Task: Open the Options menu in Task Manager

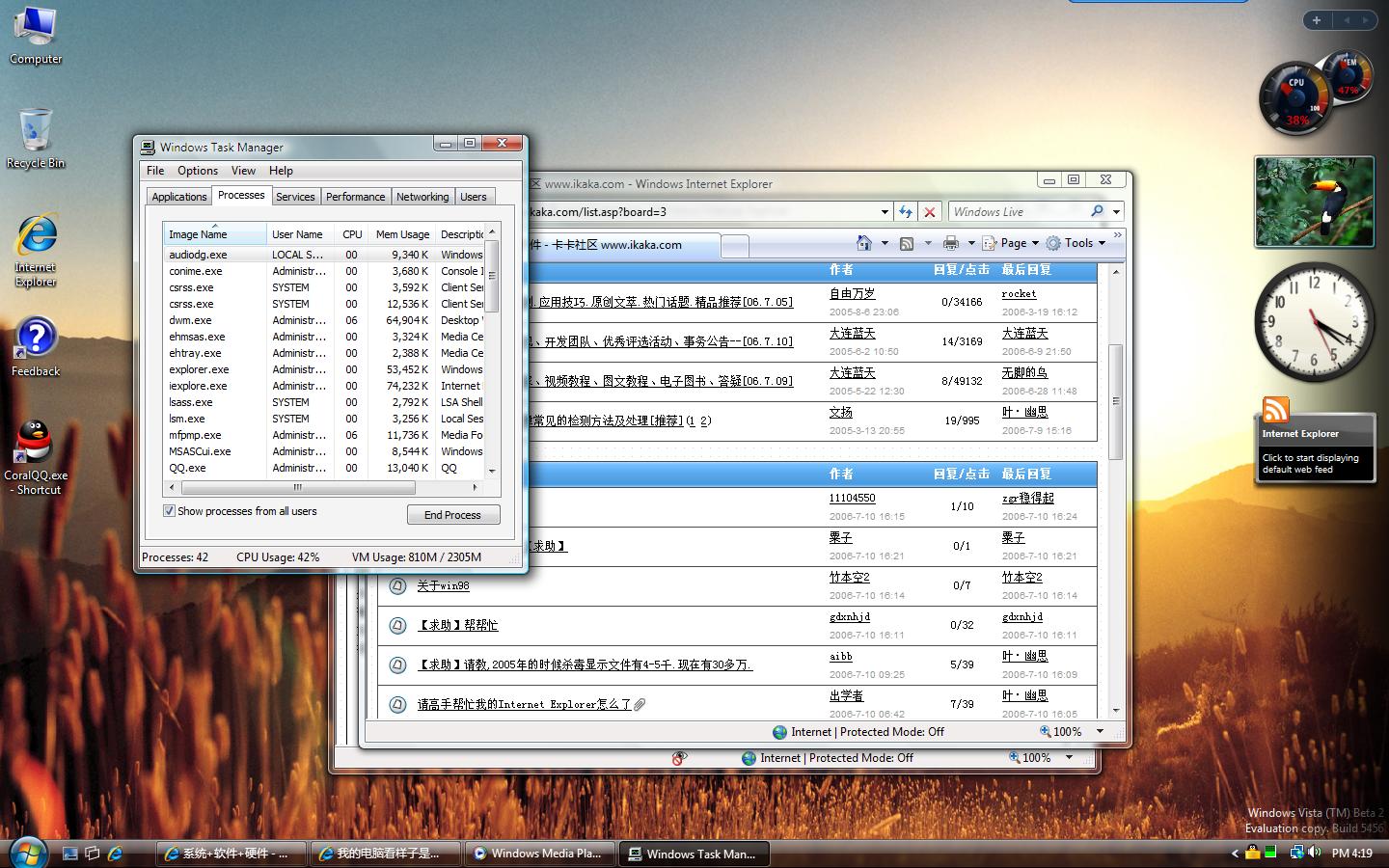Action: (x=197, y=171)
